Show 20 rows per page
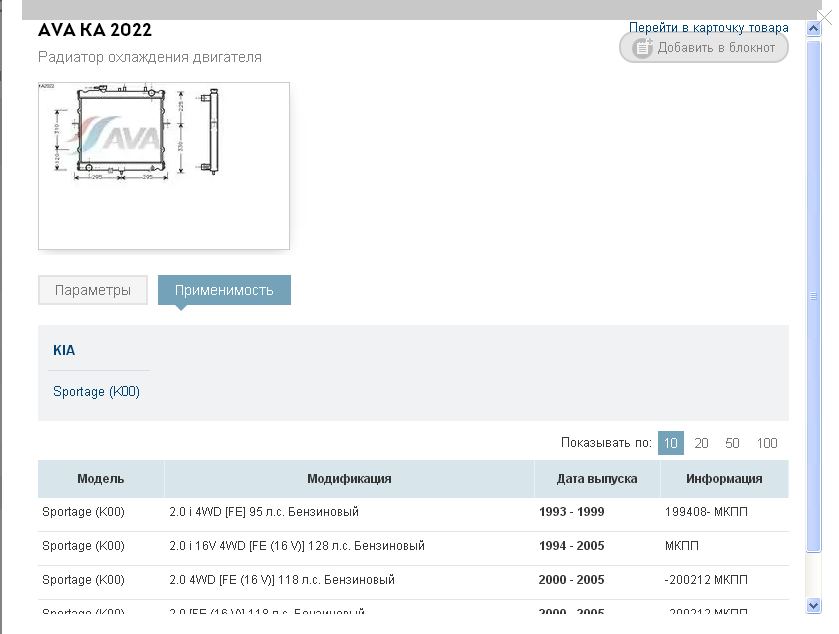Viewport: 839px width, 634px height. coord(701,443)
